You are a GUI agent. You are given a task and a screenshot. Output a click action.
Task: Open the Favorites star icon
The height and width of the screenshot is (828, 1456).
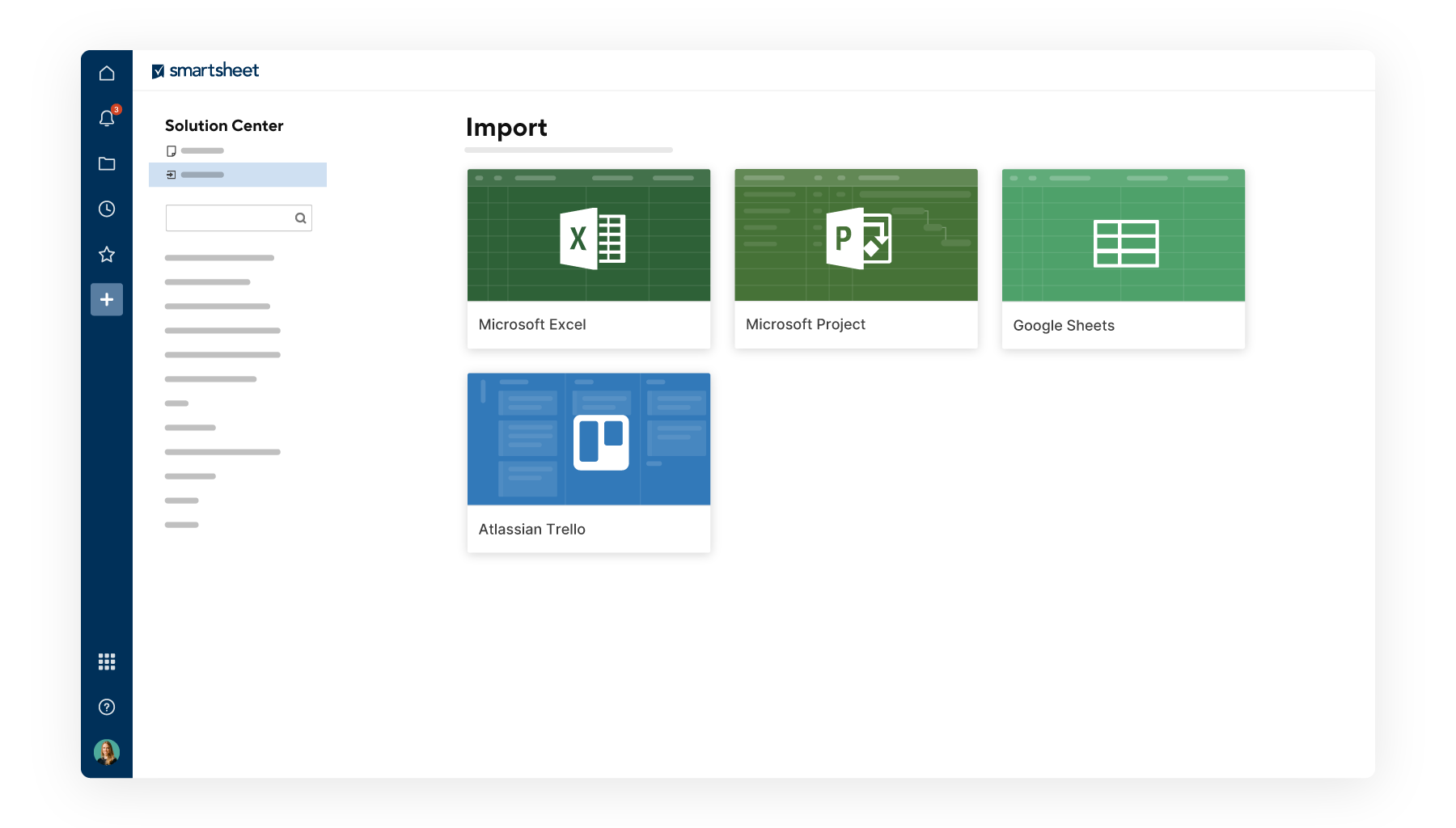tap(107, 255)
